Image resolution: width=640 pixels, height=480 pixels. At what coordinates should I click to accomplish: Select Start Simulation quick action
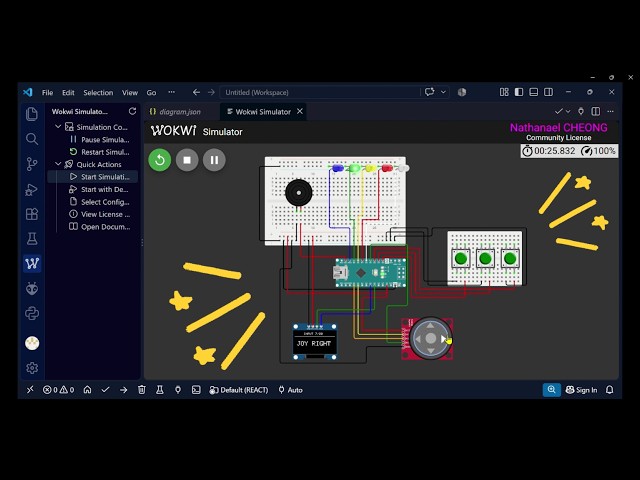coord(93,177)
